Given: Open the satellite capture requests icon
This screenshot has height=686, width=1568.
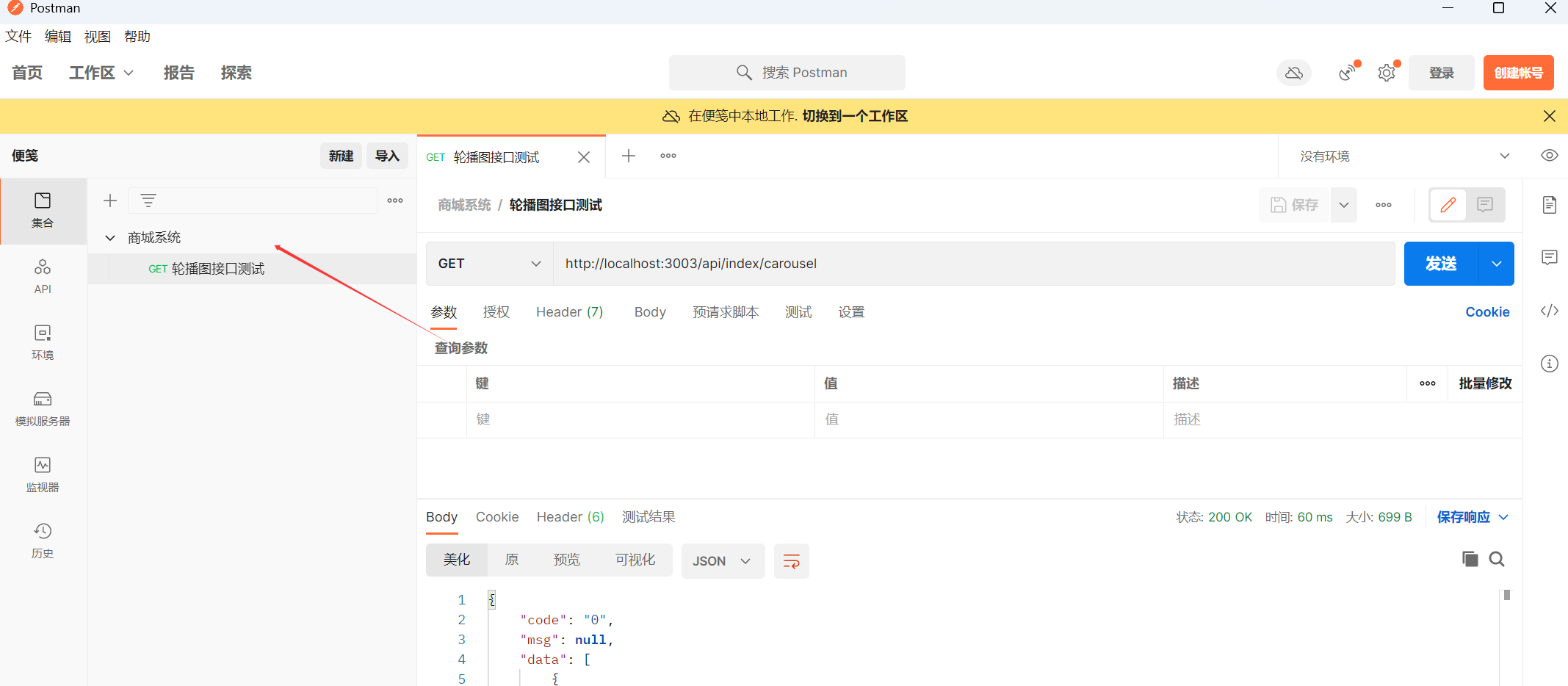Looking at the screenshot, I should point(1348,73).
